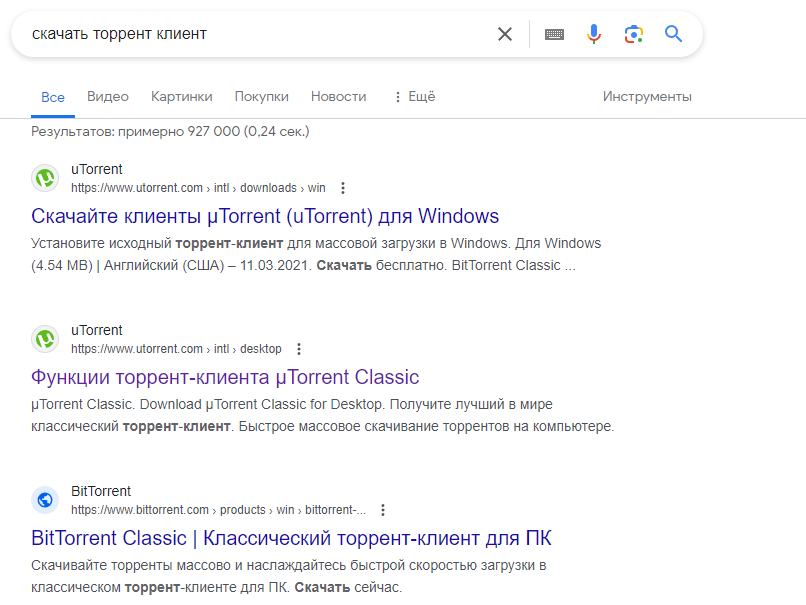Expand the Ещё more tabs menu
Image resolution: width=806 pixels, height=605 pixels.
[414, 97]
